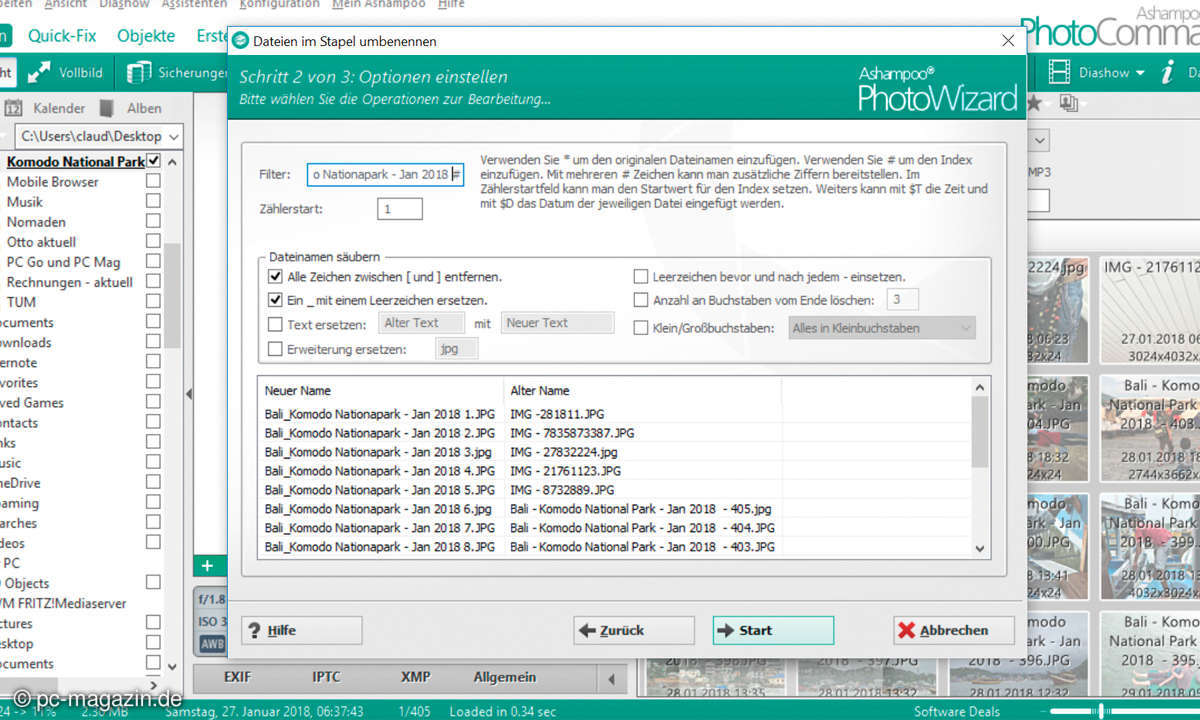This screenshot has width=1200, height=720.
Task: Enable Anzahl an Buchstaben vom Ende löschen
Action: [x=640, y=300]
